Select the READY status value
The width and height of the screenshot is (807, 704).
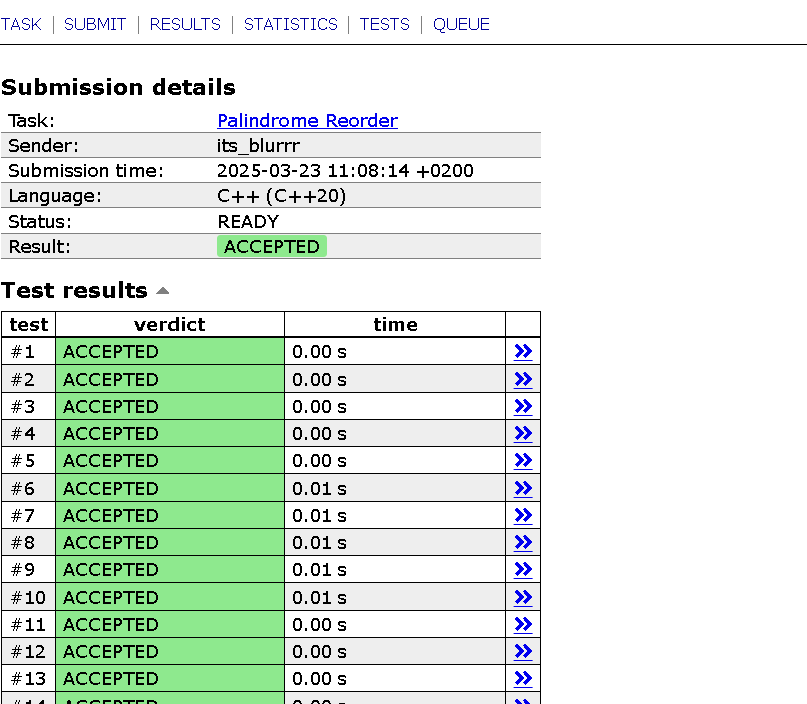(248, 222)
